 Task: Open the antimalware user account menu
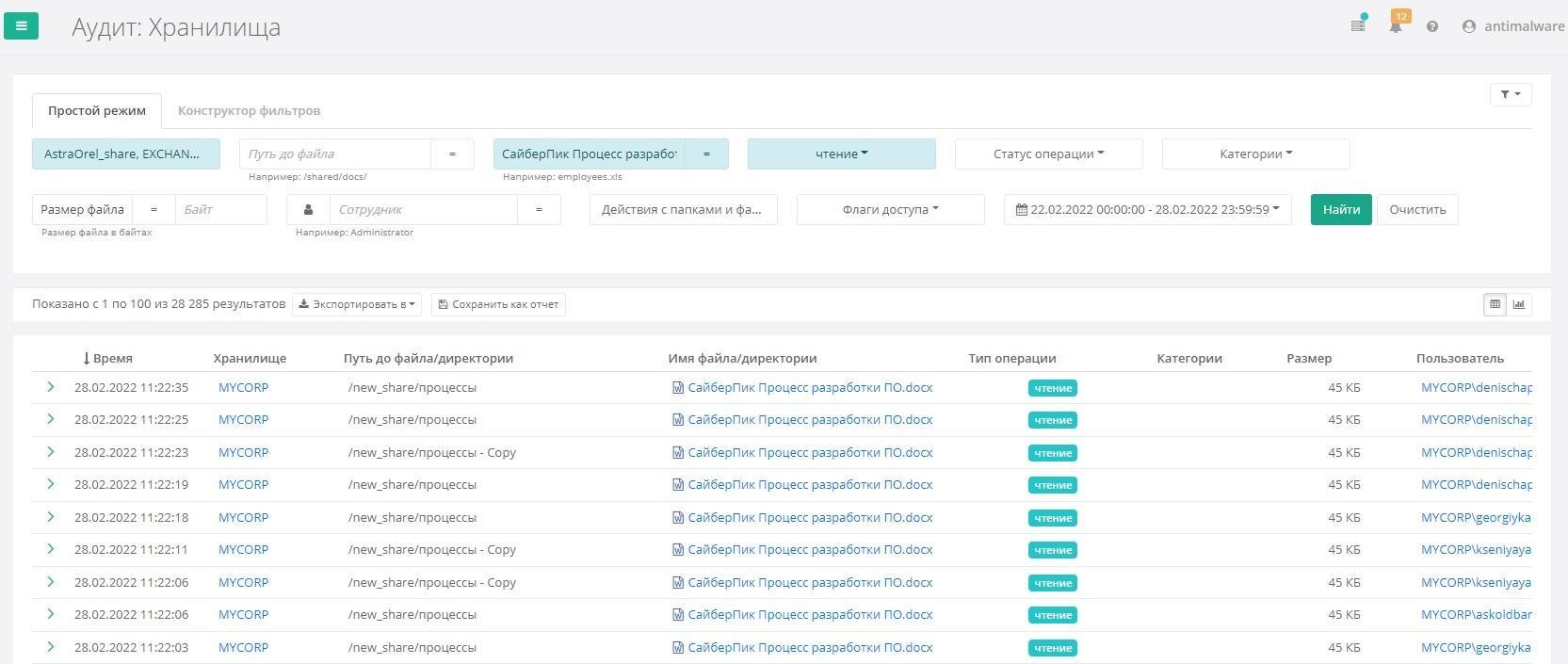point(1512,26)
